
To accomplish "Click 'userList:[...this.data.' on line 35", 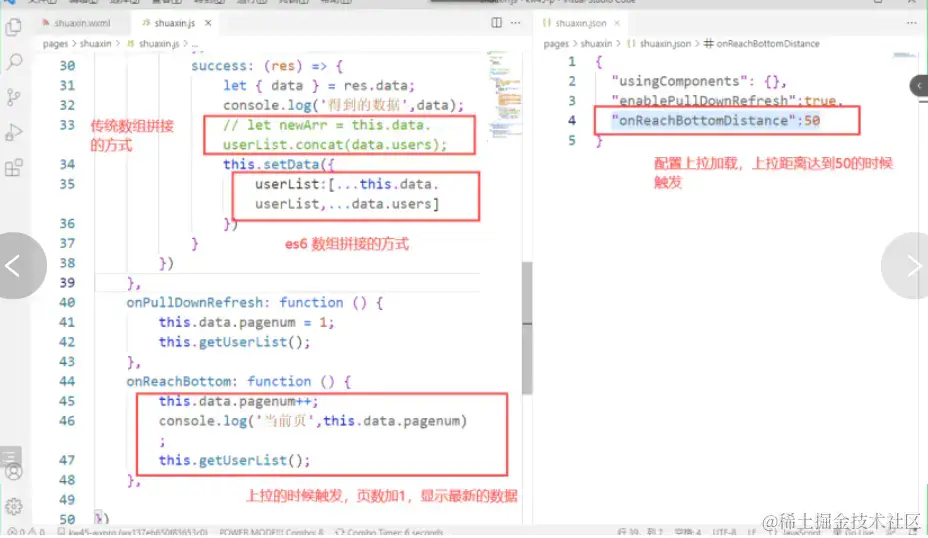I will [x=347, y=184].
